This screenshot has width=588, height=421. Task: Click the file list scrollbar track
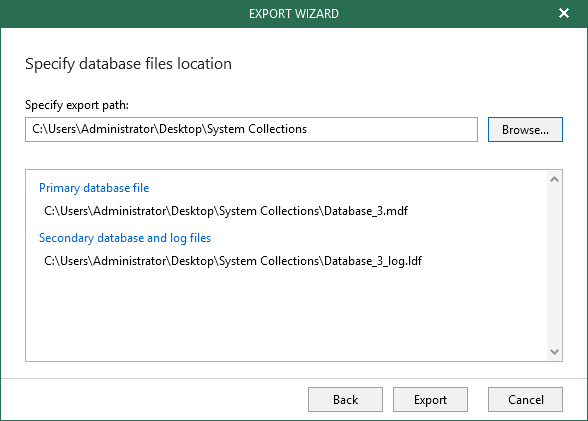(x=554, y=265)
